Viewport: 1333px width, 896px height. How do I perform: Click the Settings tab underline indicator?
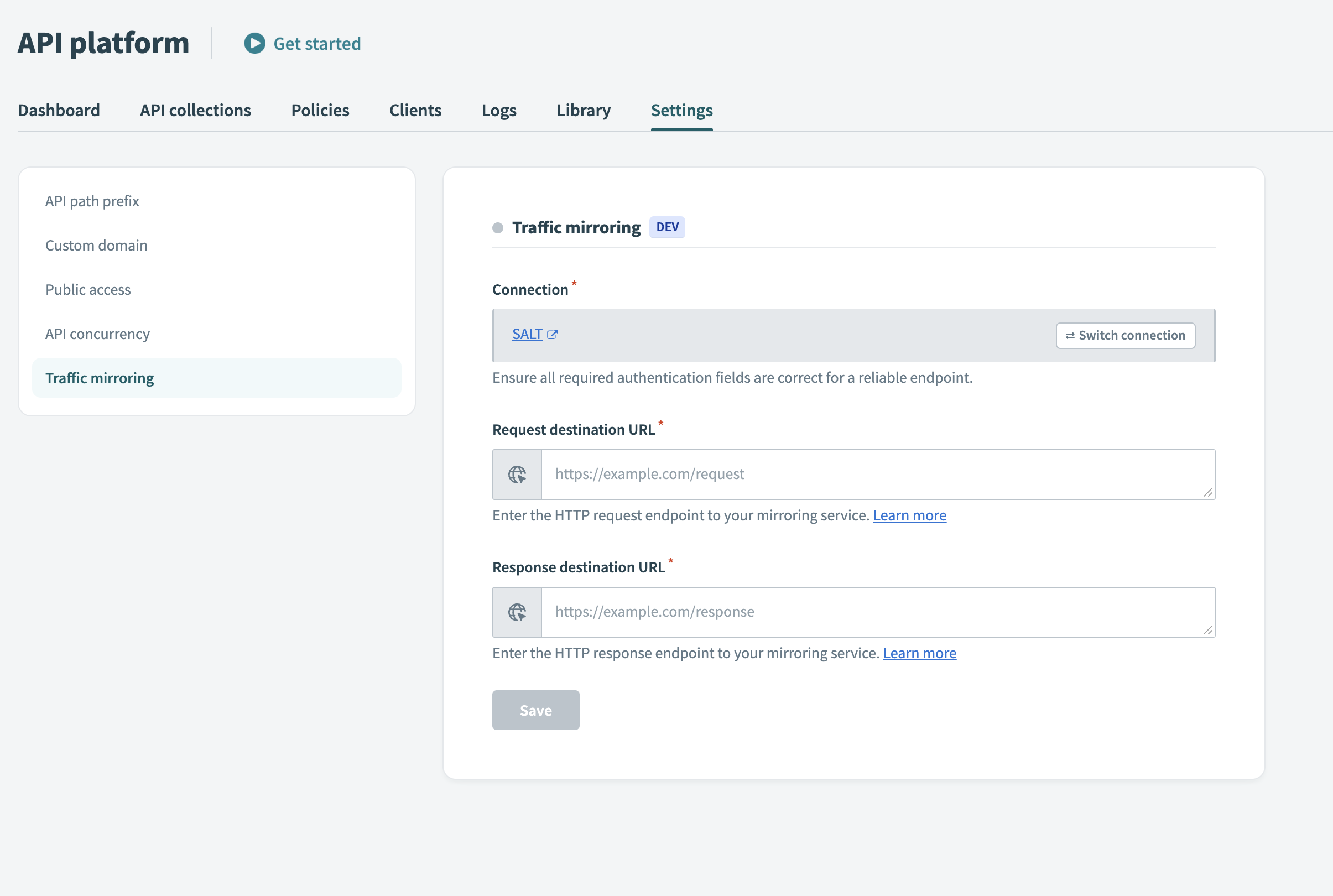[681, 131]
